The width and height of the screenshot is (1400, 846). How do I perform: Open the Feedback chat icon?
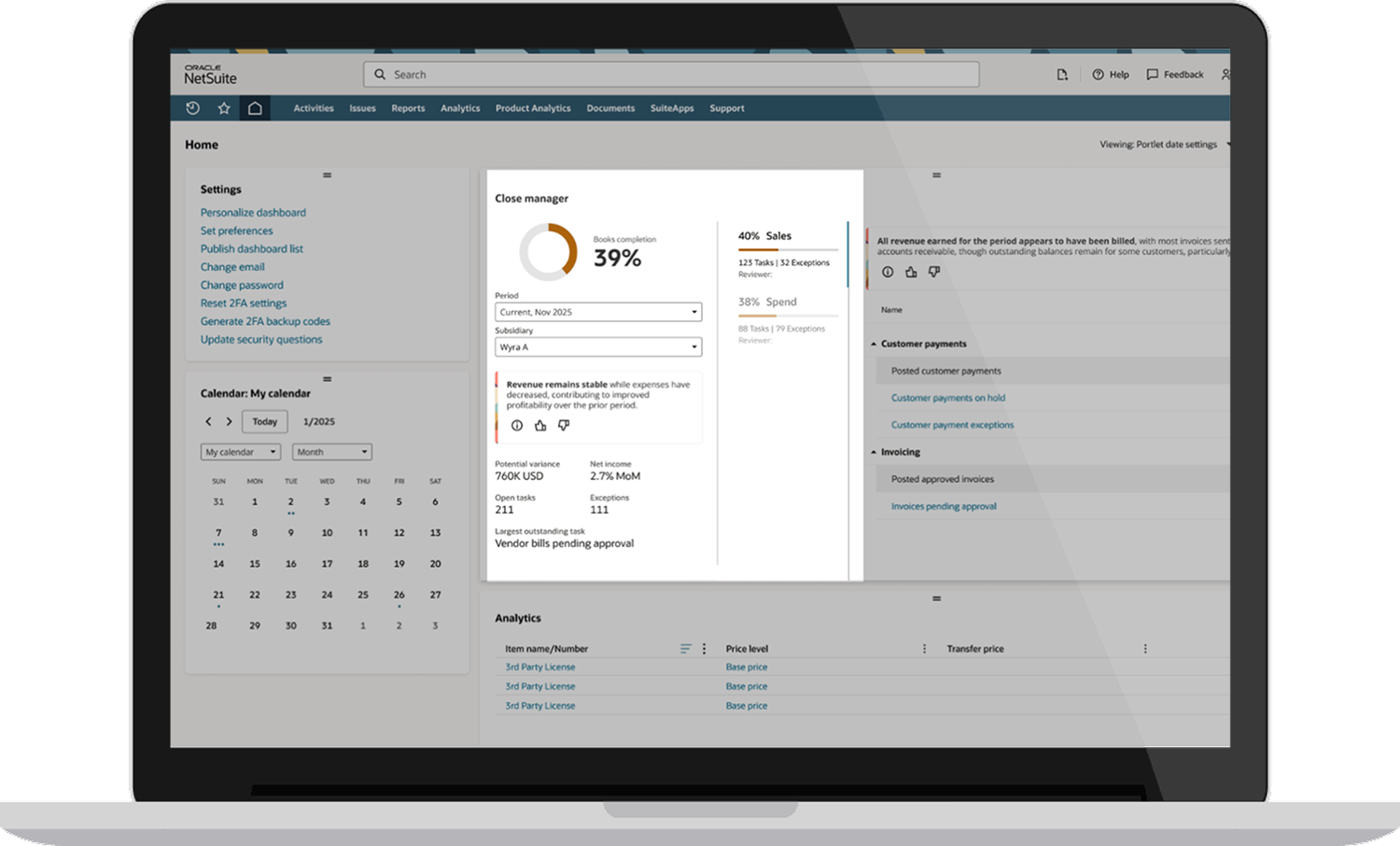click(1153, 75)
